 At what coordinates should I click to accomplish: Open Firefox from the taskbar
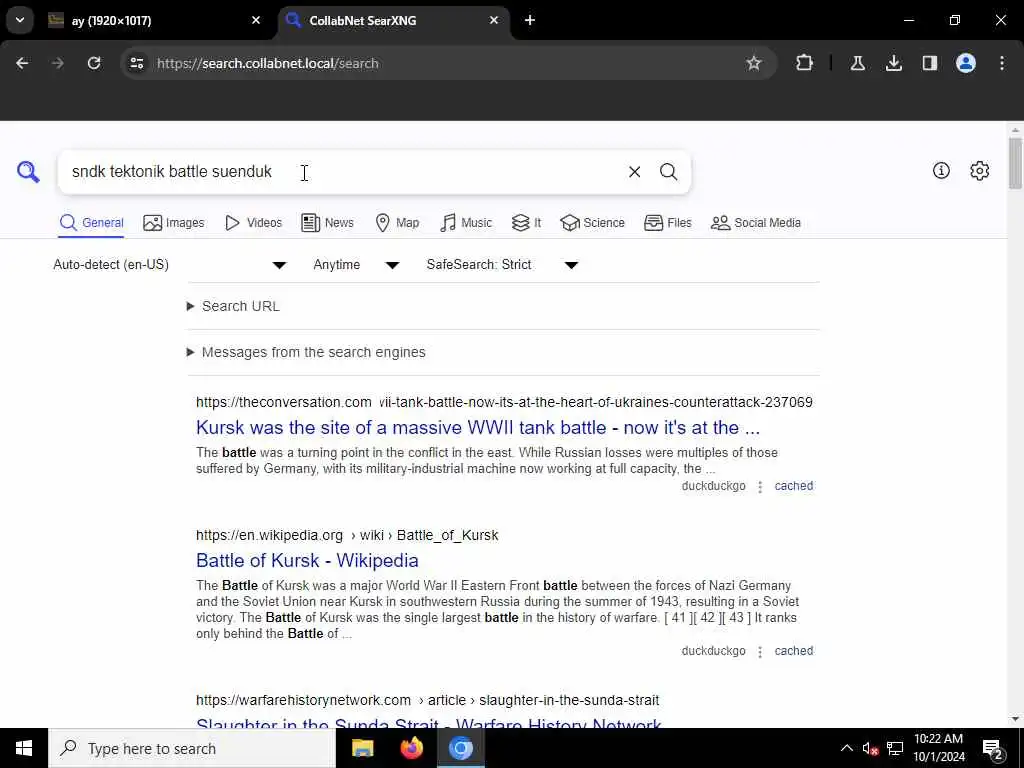pyautogui.click(x=411, y=748)
